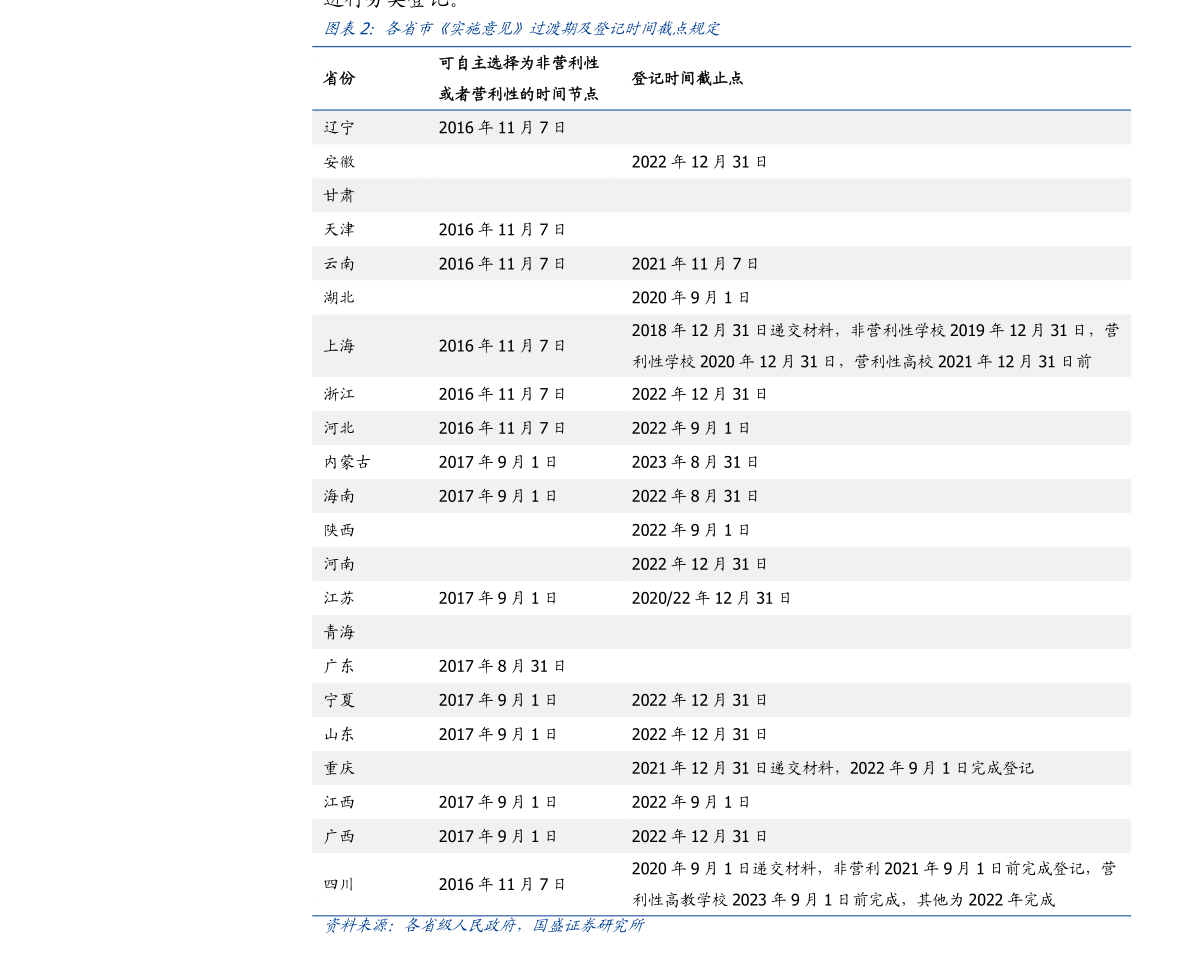
Task: Click the 天津 province cell
Action: tap(339, 230)
